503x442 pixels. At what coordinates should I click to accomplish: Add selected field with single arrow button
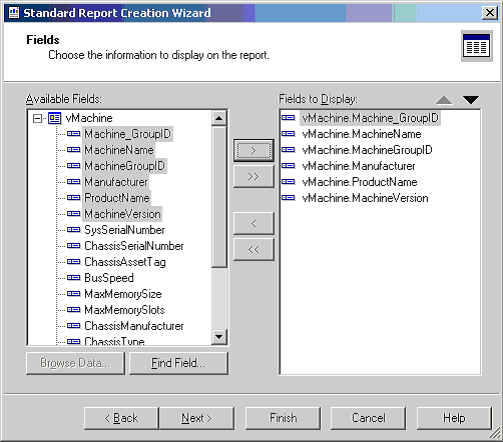[254, 151]
